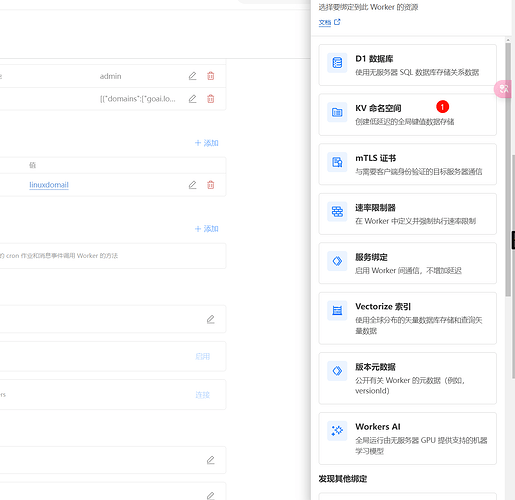515x500 pixels.
Task: Edit the linuxdomail binding
Action: tap(192, 185)
